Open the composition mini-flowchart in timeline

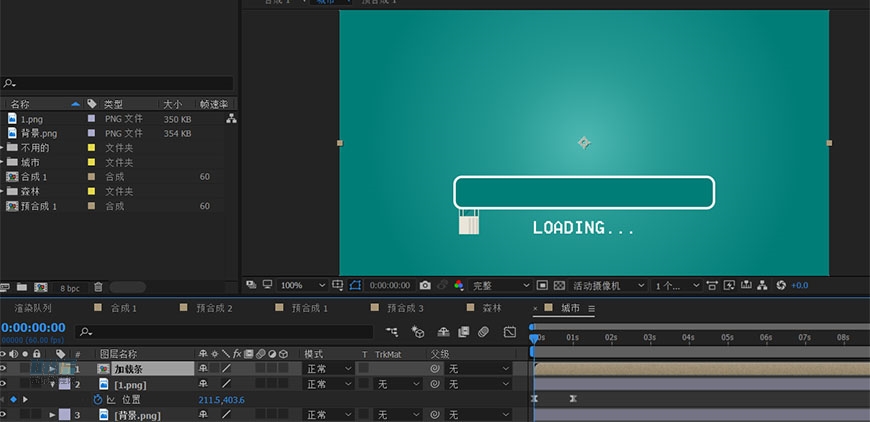click(x=392, y=332)
